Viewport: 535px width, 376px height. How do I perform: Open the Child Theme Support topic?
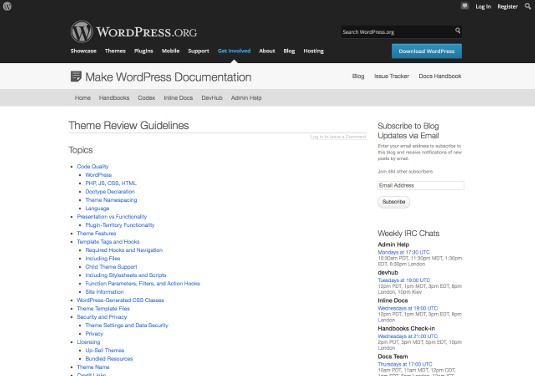tap(111, 267)
